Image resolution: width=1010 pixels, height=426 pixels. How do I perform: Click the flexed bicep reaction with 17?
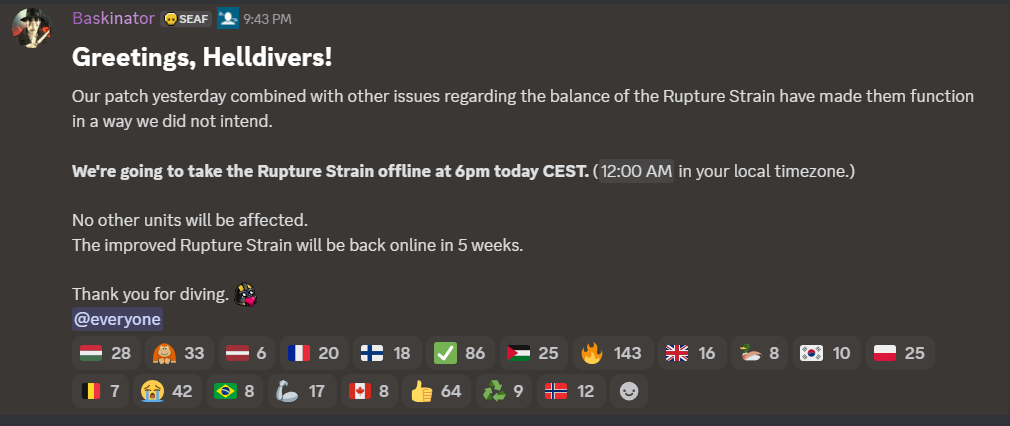[302, 391]
